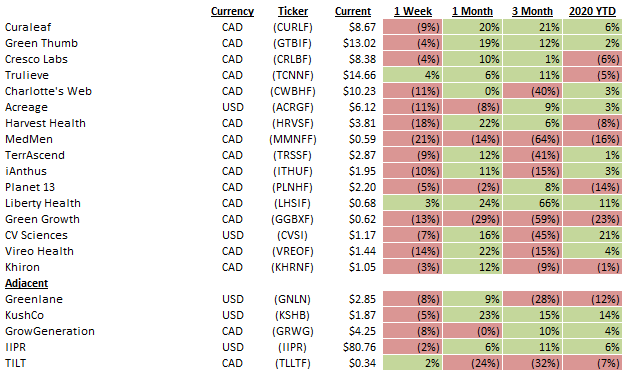Click the Currency column header
The height and width of the screenshot is (376, 625).
coord(232,11)
